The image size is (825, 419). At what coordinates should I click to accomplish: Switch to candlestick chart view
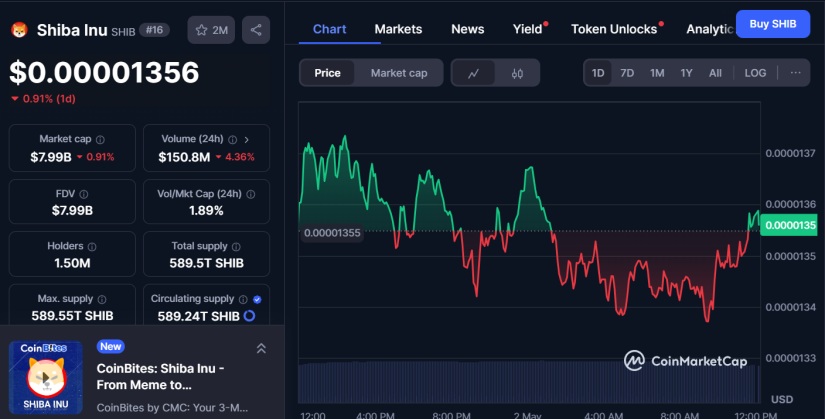click(517, 73)
